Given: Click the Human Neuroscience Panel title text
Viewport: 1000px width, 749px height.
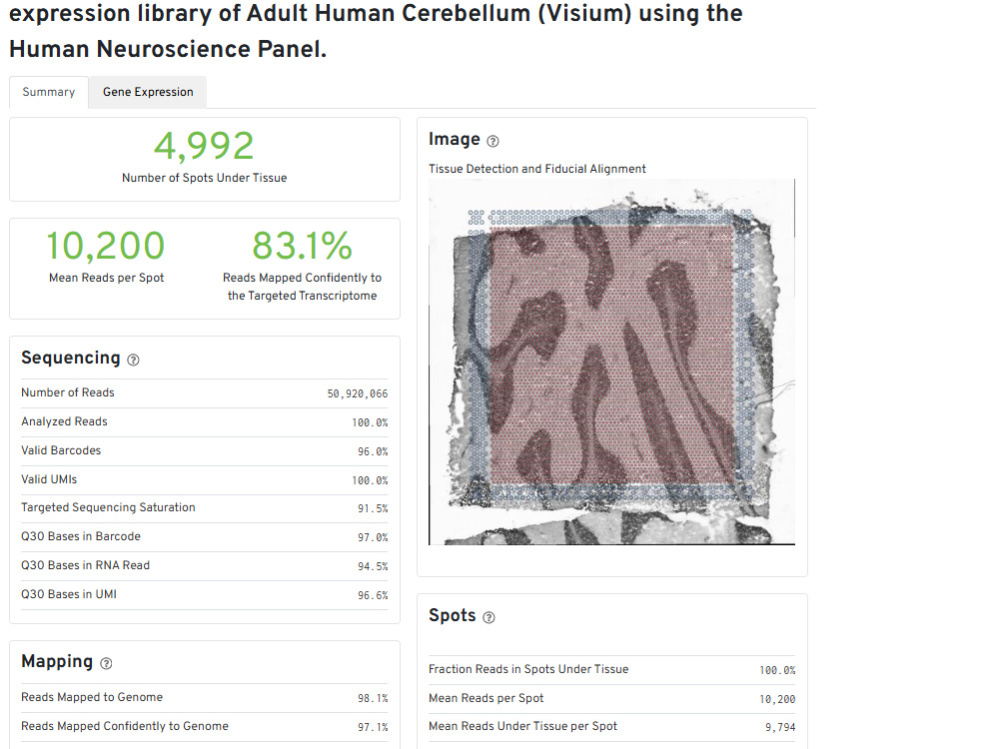Looking at the screenshot, I should 168,49.
